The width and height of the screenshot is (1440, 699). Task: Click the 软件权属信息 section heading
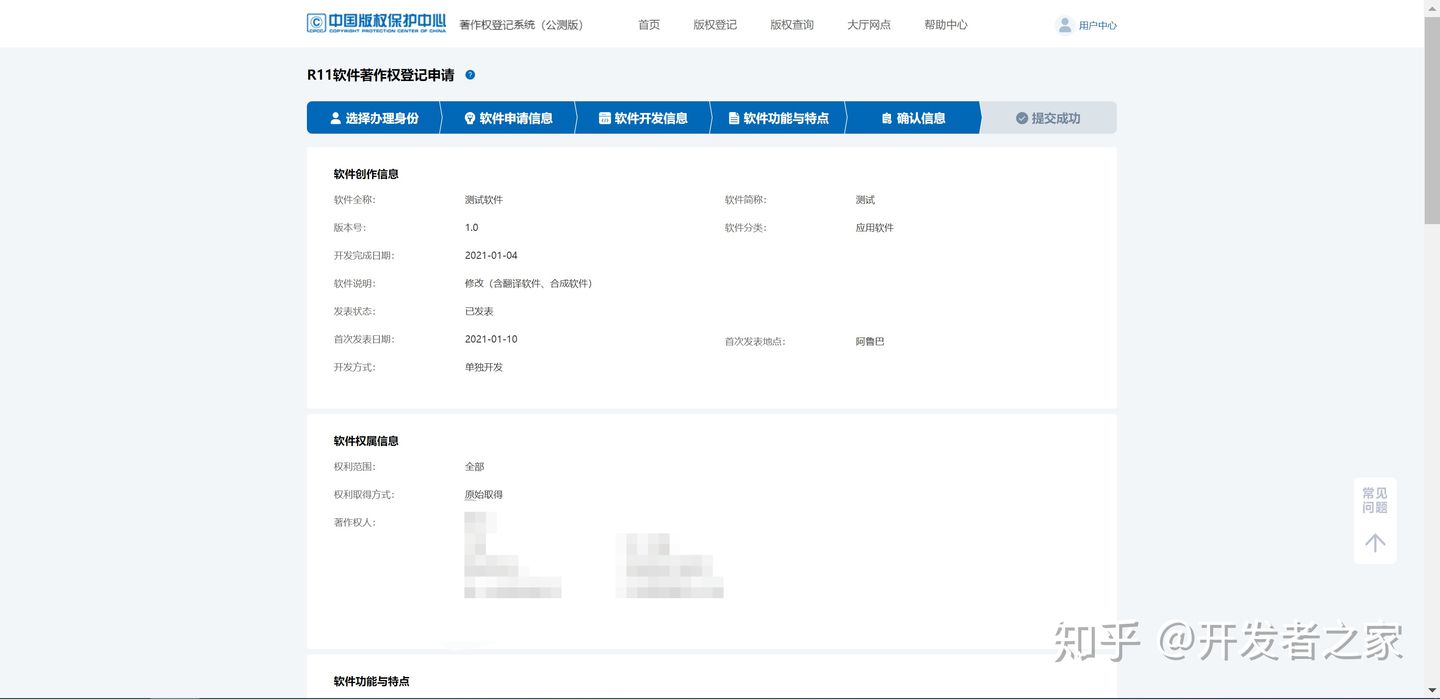(x=366, y=441)
